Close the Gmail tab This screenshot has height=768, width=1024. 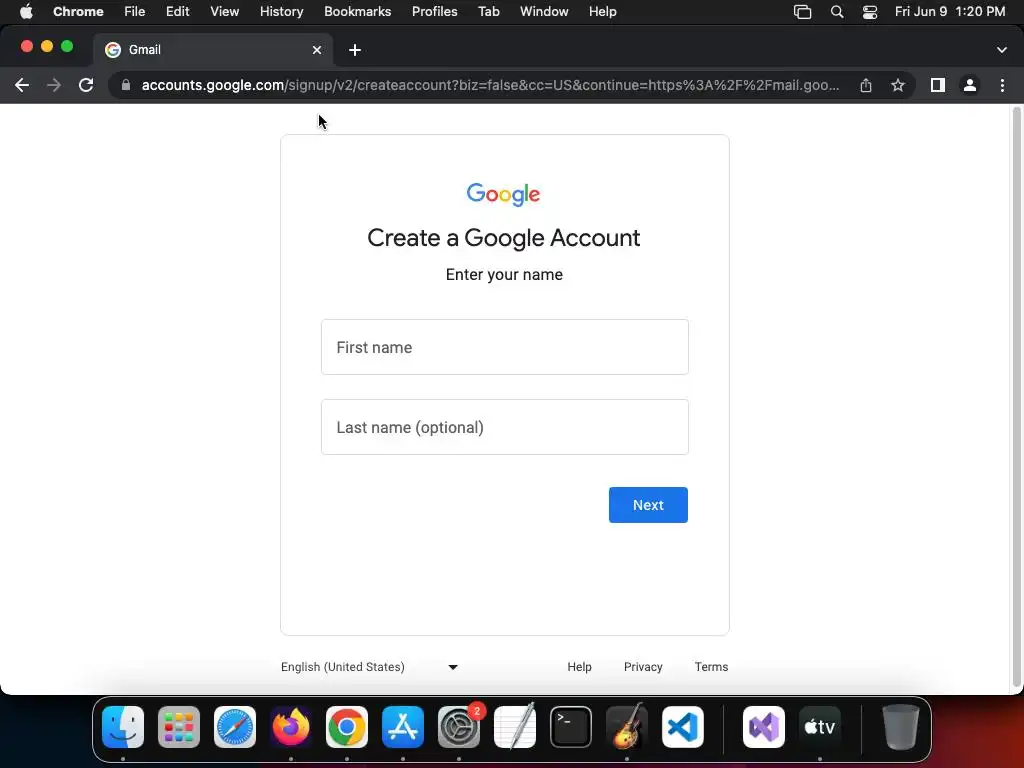(x=317, y=50)
